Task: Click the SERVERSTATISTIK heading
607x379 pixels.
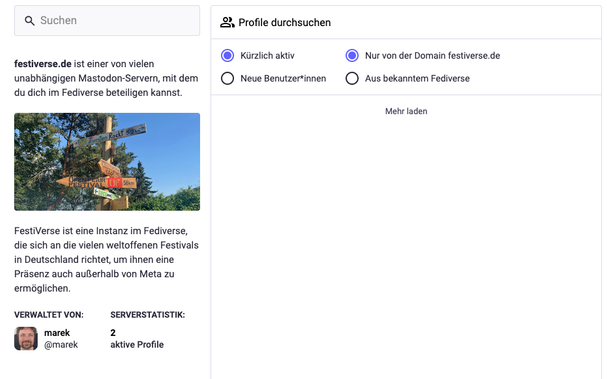Action: point(147,315)
